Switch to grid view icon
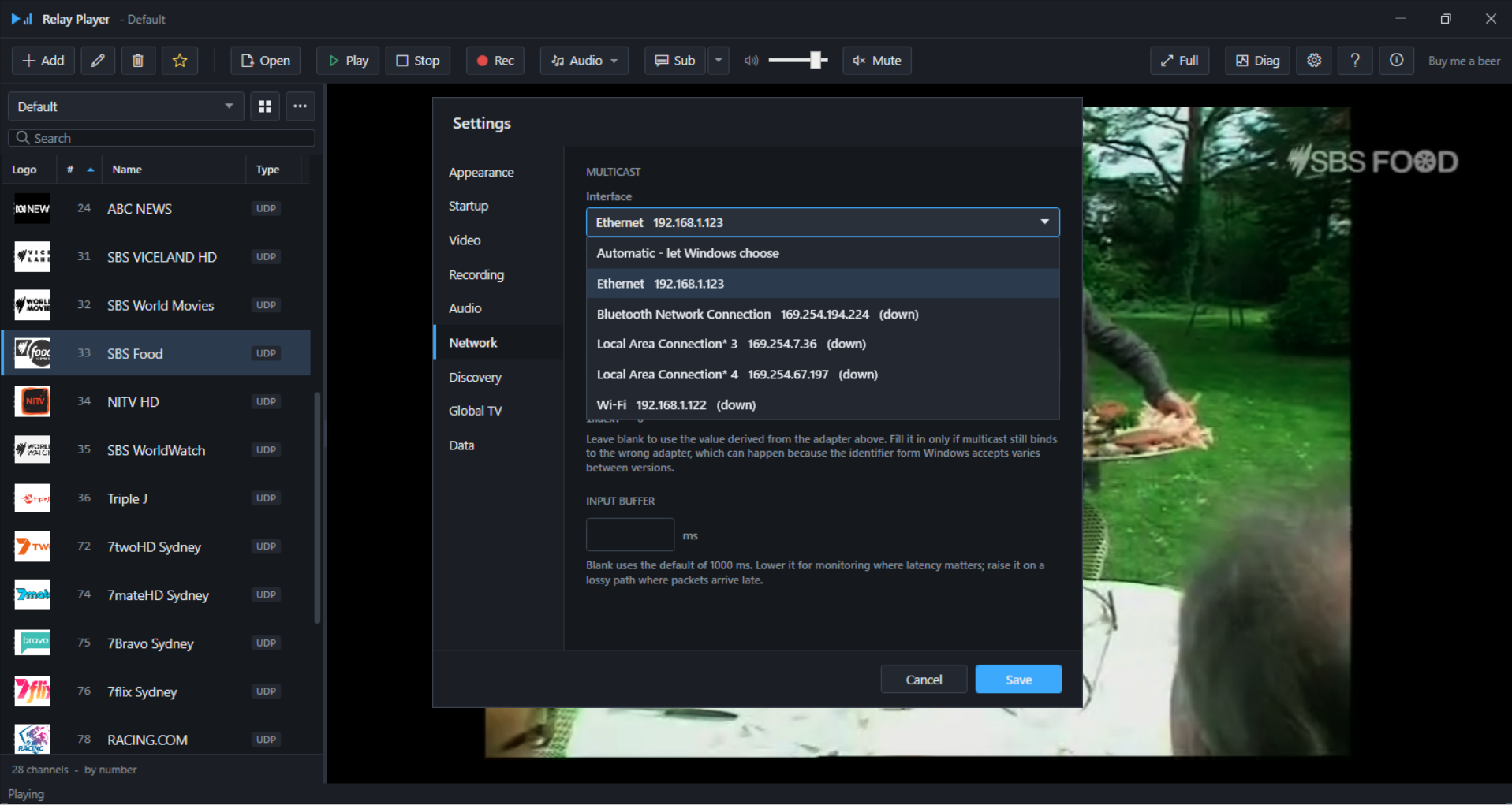Viewport: 1512px width, 805px height. (265, 106)
